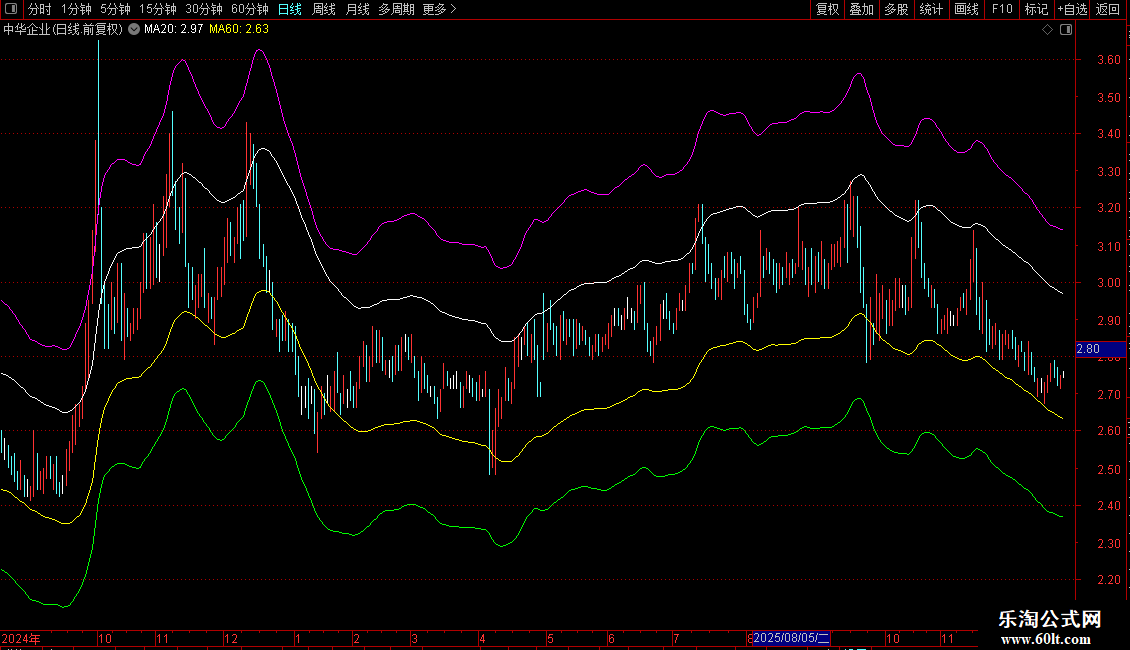The height and width of the screenshot is (650, 1130).
Task: Open the round indicator dropdown beside 中华企业
Action: coord(134,29)
